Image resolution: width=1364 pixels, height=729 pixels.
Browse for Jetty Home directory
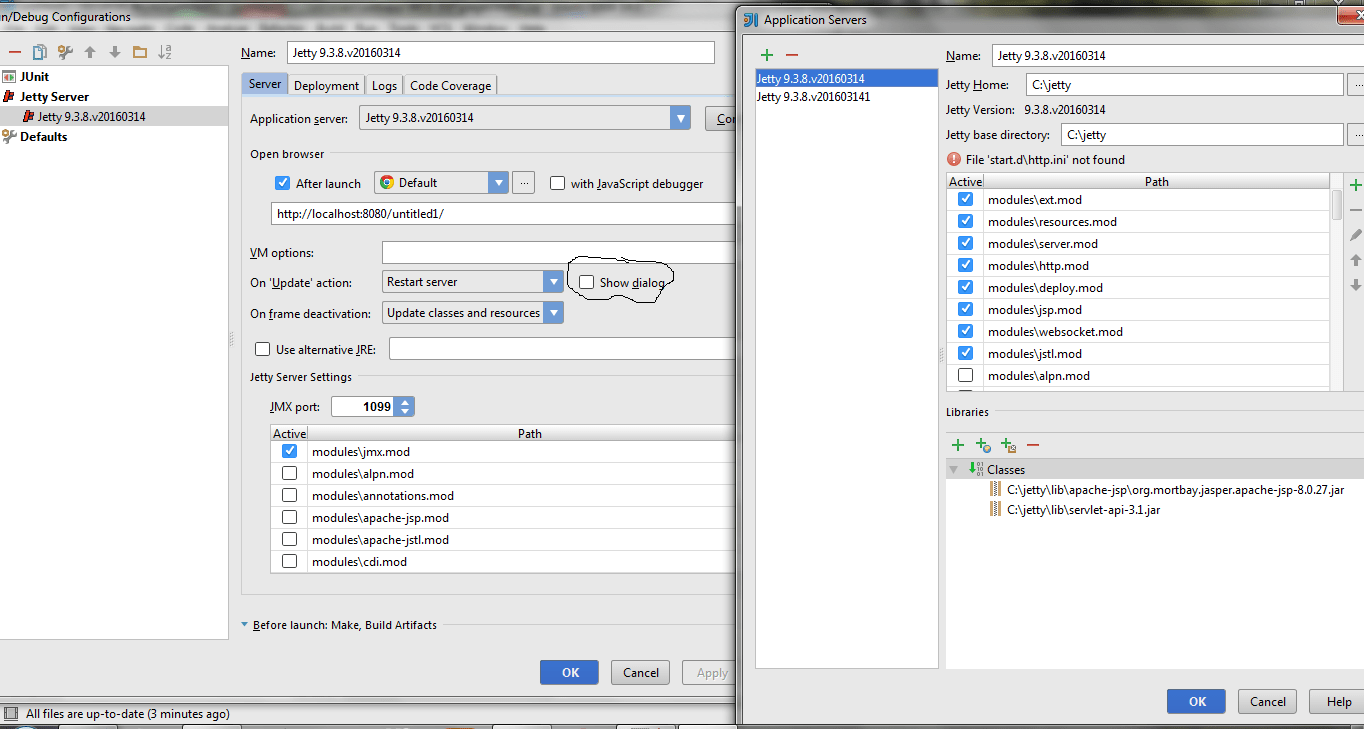click(1356, 85)
